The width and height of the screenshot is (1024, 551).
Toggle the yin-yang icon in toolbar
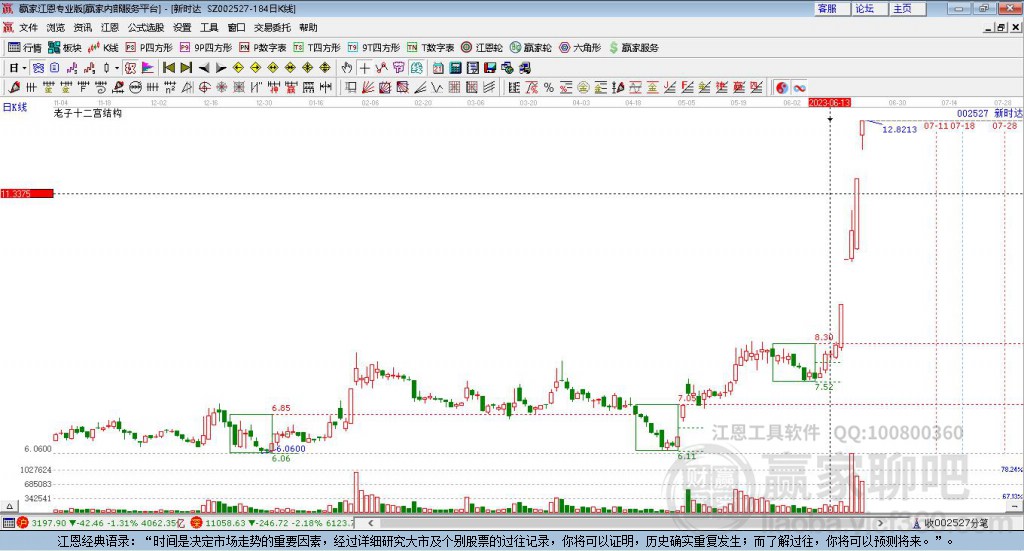(781, 88)
